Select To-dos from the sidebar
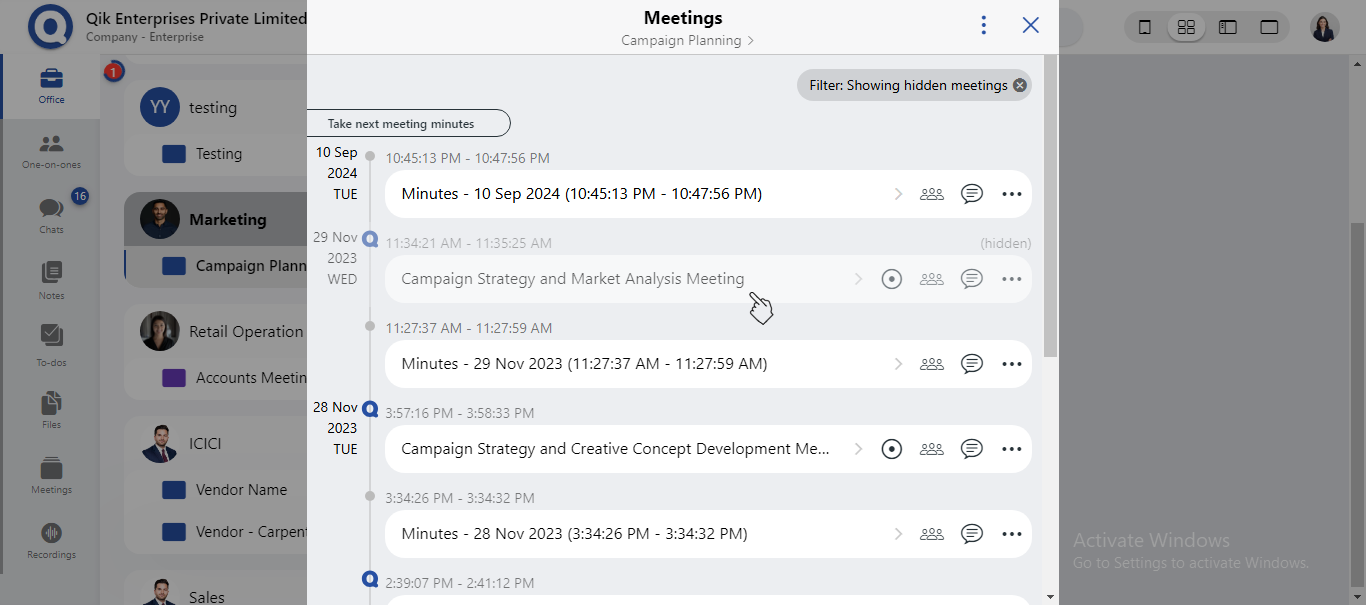The image size is (1366, 605). click(50, 343)
